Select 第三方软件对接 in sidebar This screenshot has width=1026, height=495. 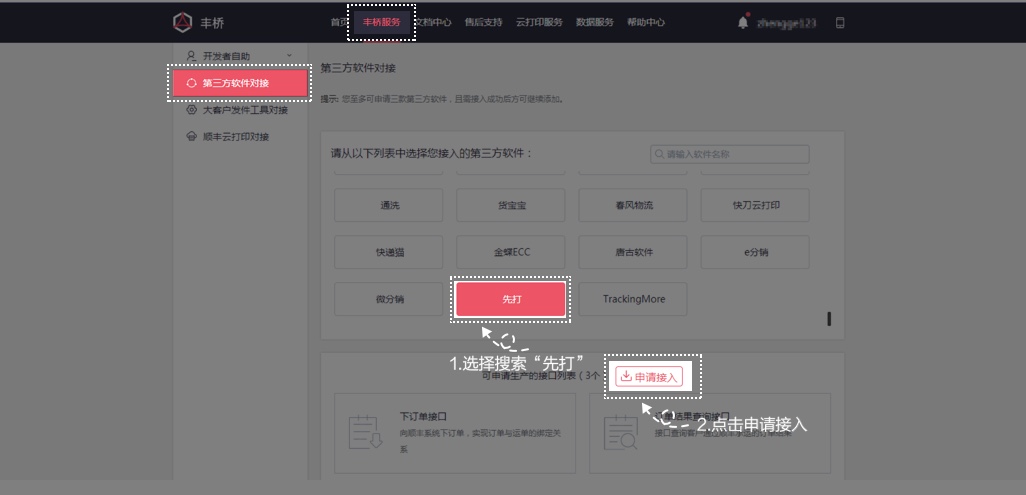240,83
